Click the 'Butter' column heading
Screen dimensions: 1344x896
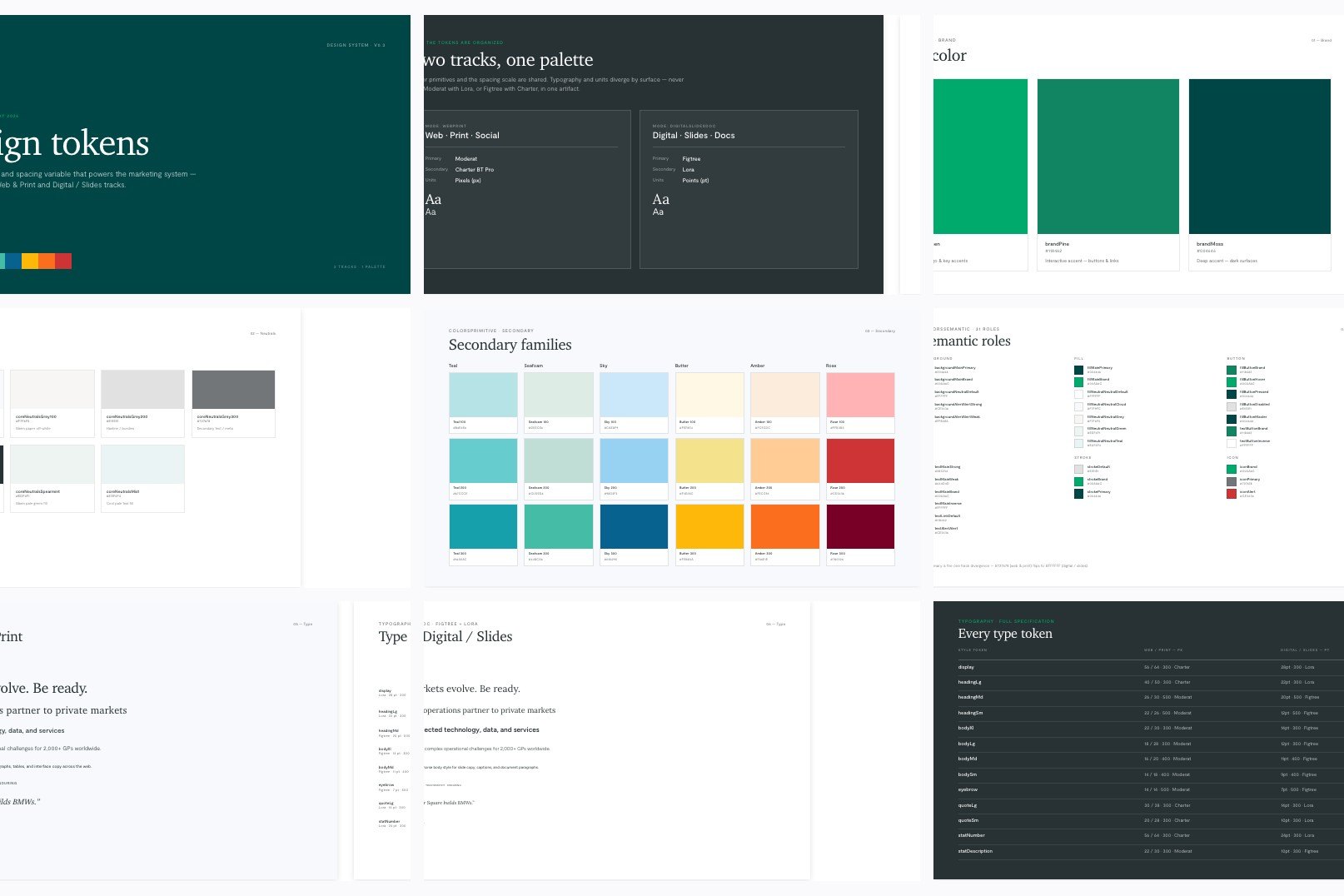[x=682, y=366]
